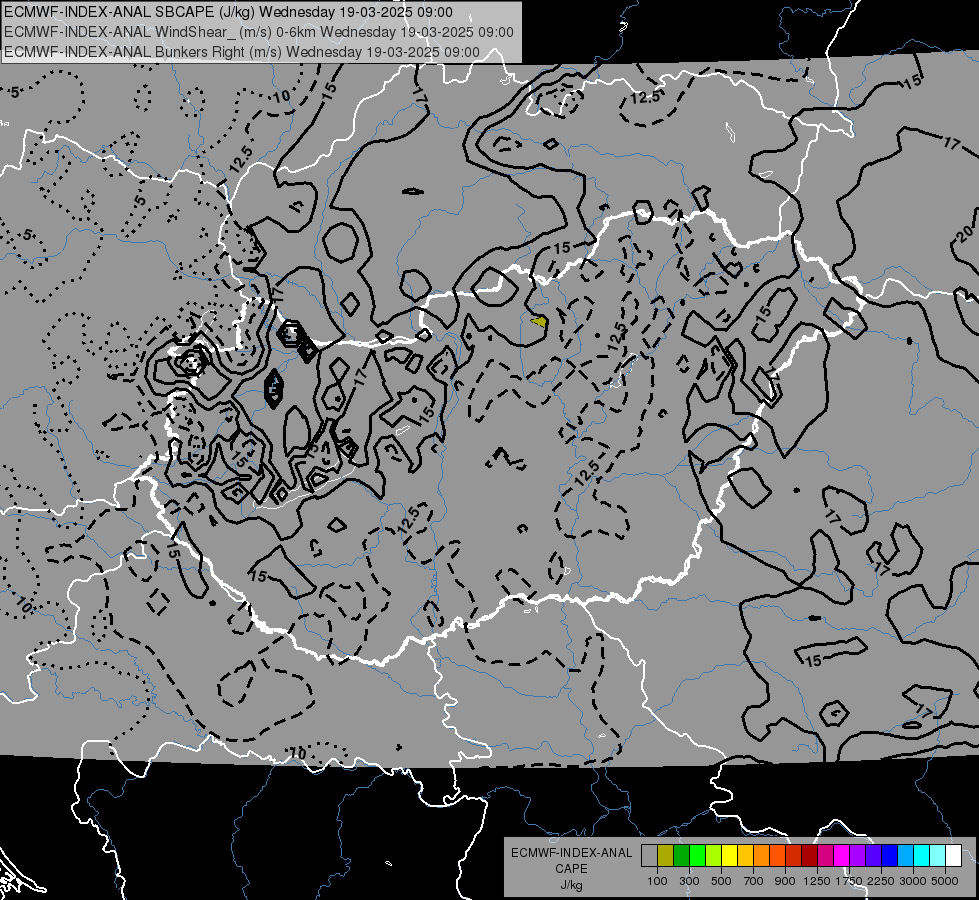Click the 20 contour label on map
Image resolution: width=979 pixels, height=900 pixels.
(x=966, y=234)
